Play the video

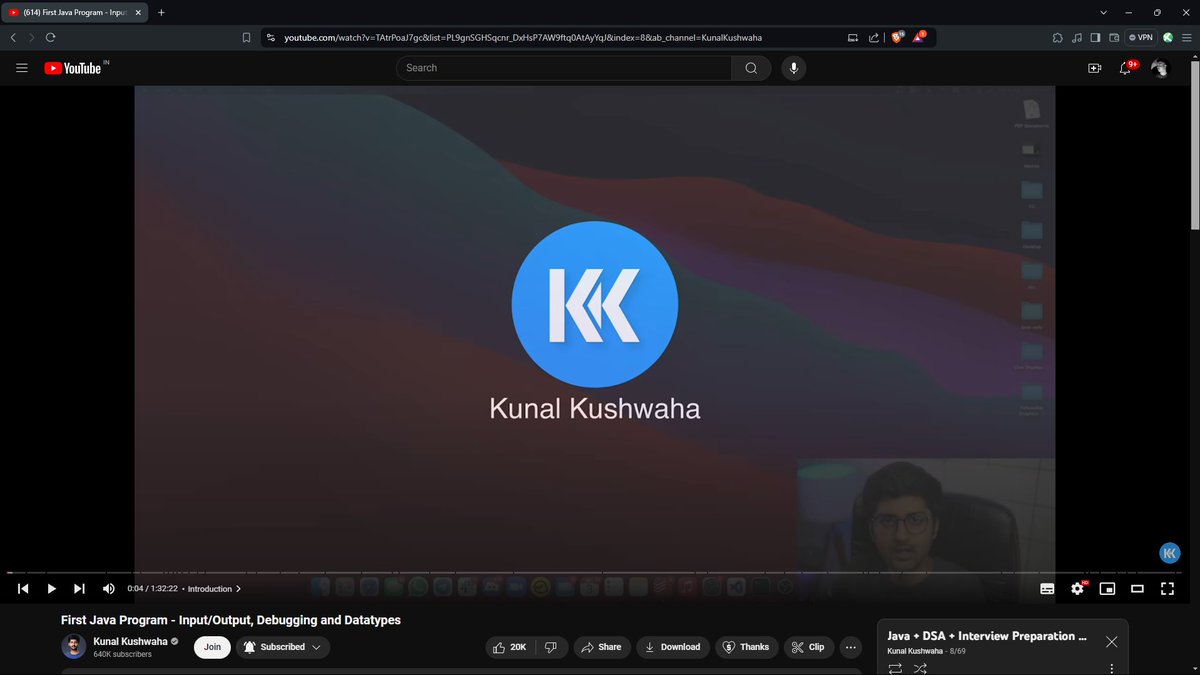click(x=51, y=589)
